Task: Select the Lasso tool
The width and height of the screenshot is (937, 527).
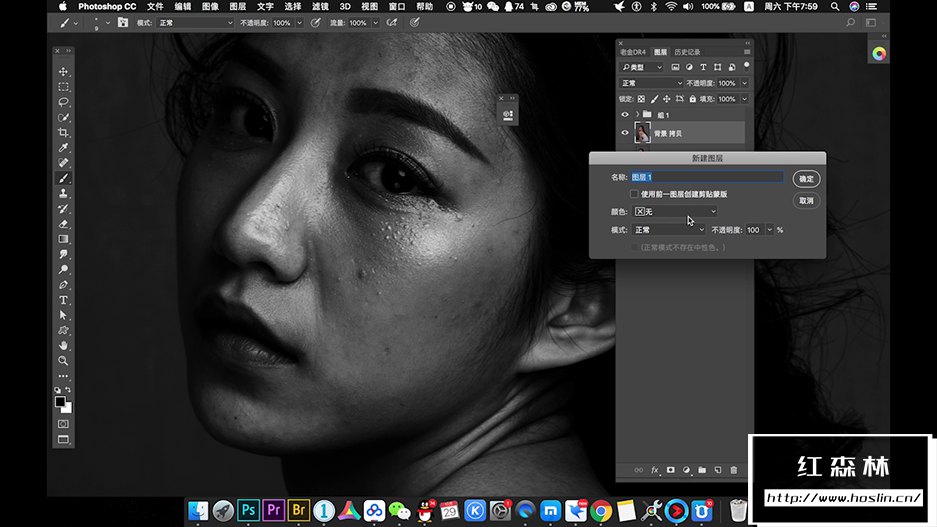Action: (63, 102)
